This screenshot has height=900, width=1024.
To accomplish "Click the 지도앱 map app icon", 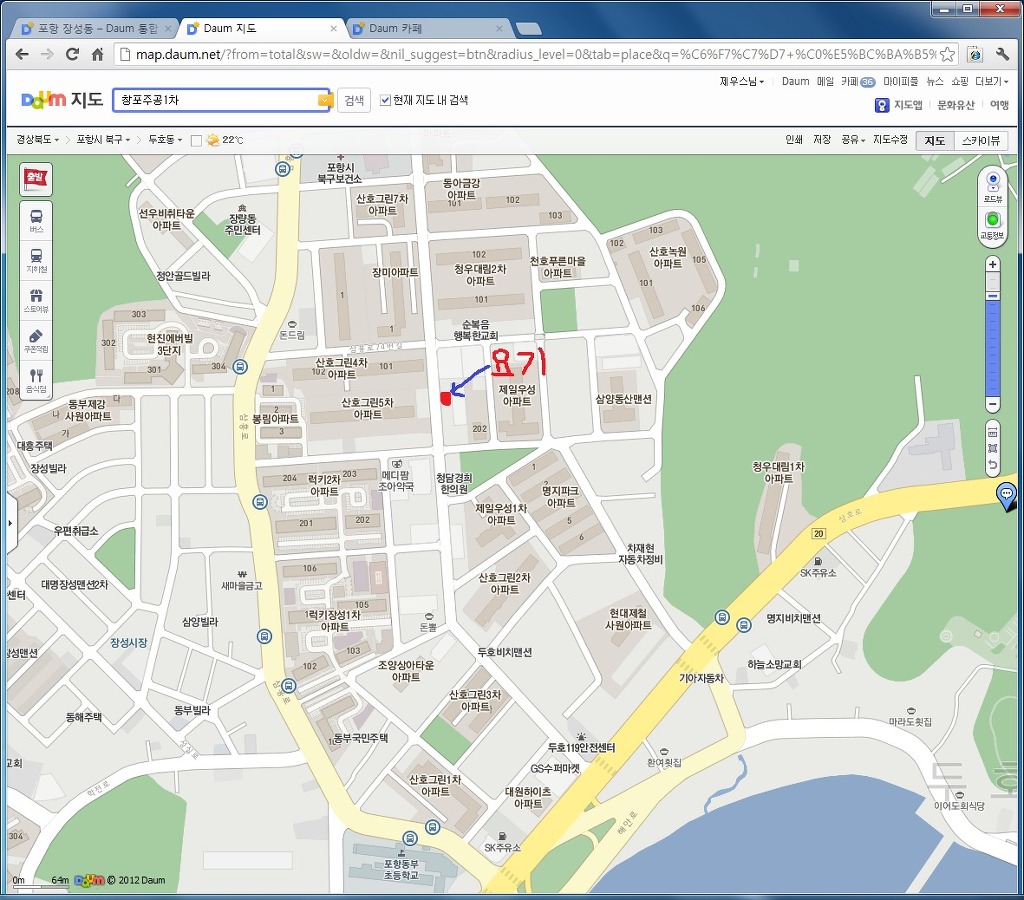I will point(882,105).
